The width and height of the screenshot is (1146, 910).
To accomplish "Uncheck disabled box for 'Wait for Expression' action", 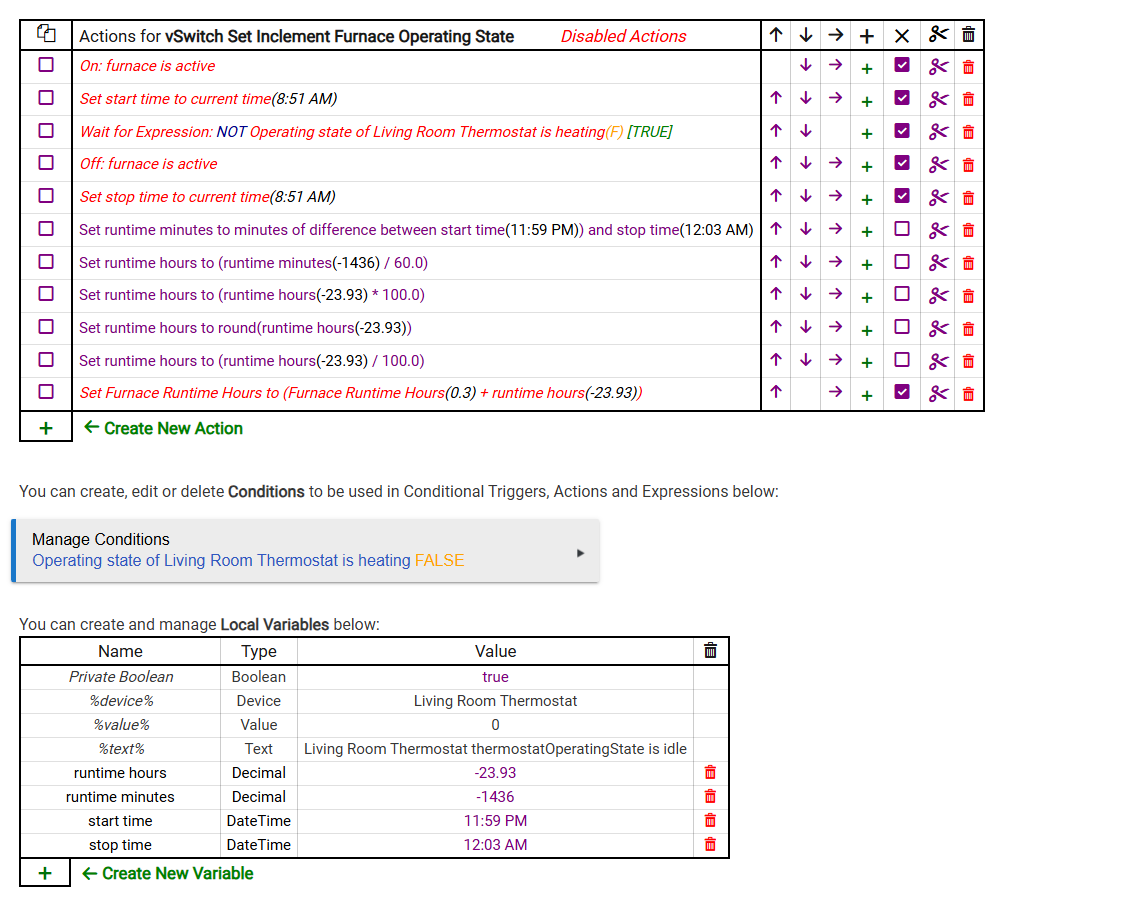I will (x=902, y=131).
